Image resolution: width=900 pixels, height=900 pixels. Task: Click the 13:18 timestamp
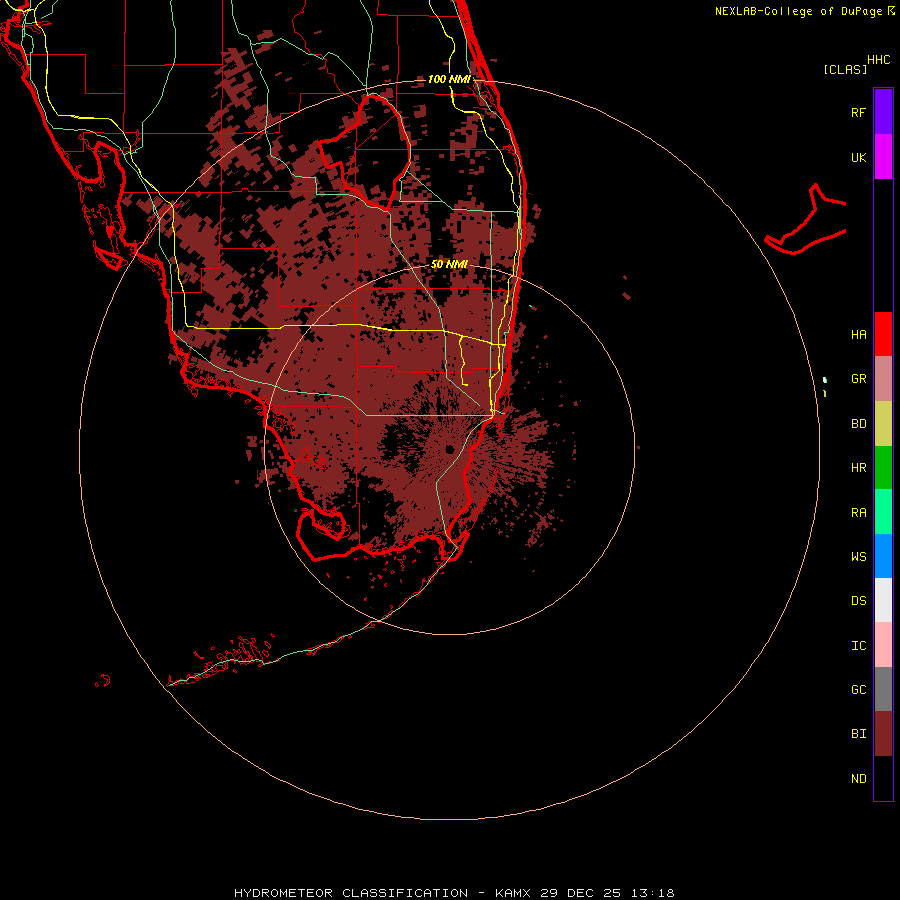[653, 893]
